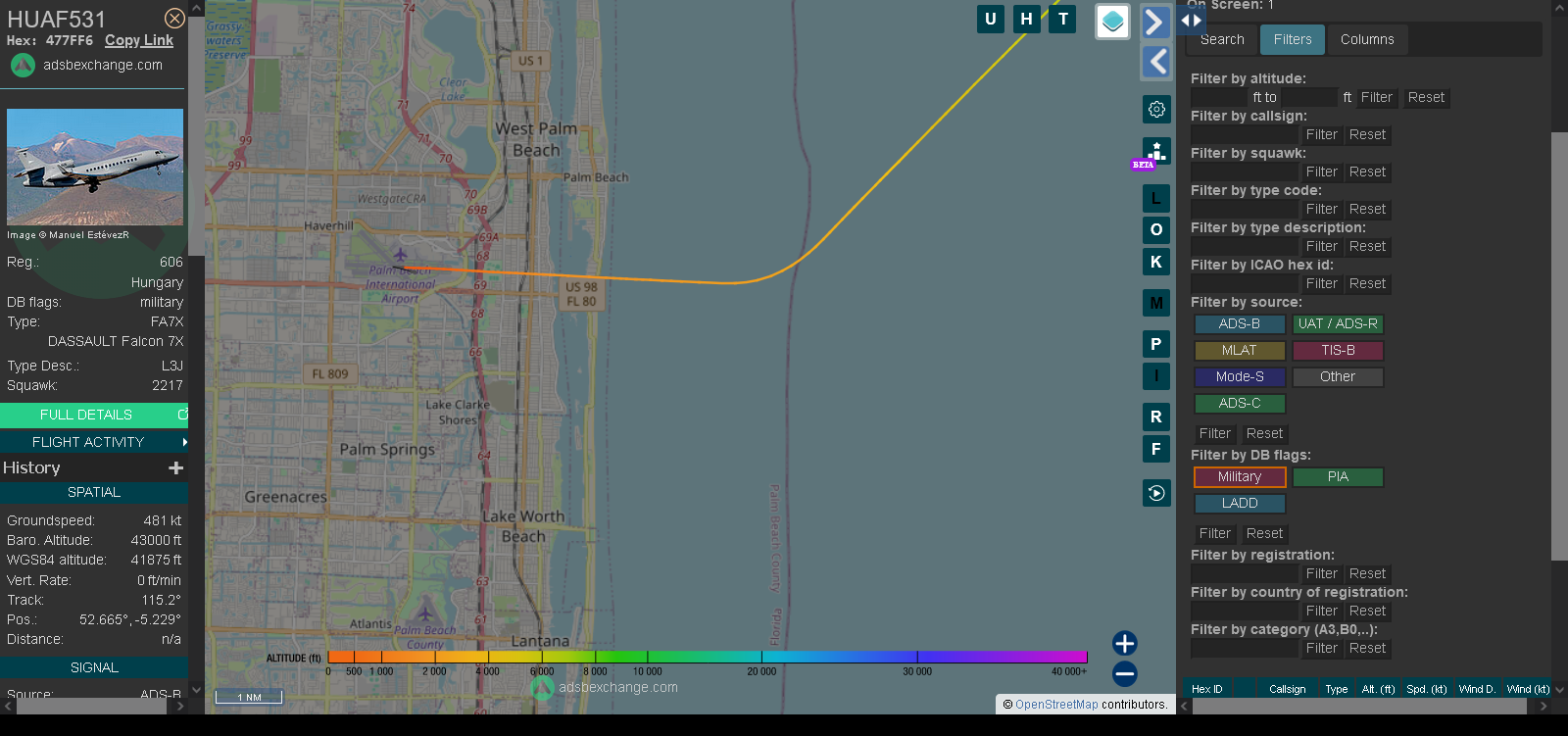The width and height of the screenshot is (1568, 736).
Task: Zoom out the map with minus
Action: coord(1125,674)
